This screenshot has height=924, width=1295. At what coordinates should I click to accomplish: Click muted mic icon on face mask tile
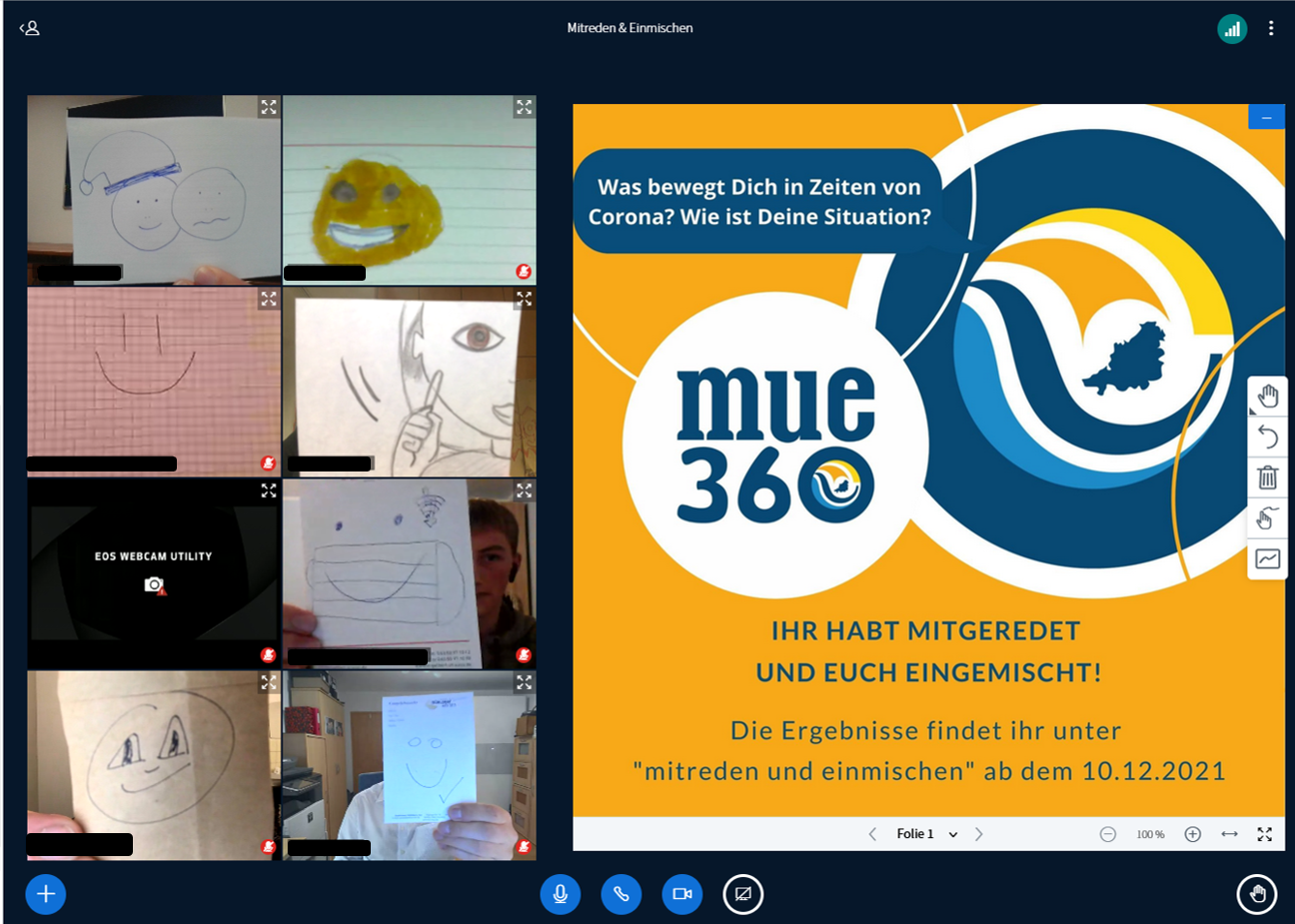click(524, 654)
